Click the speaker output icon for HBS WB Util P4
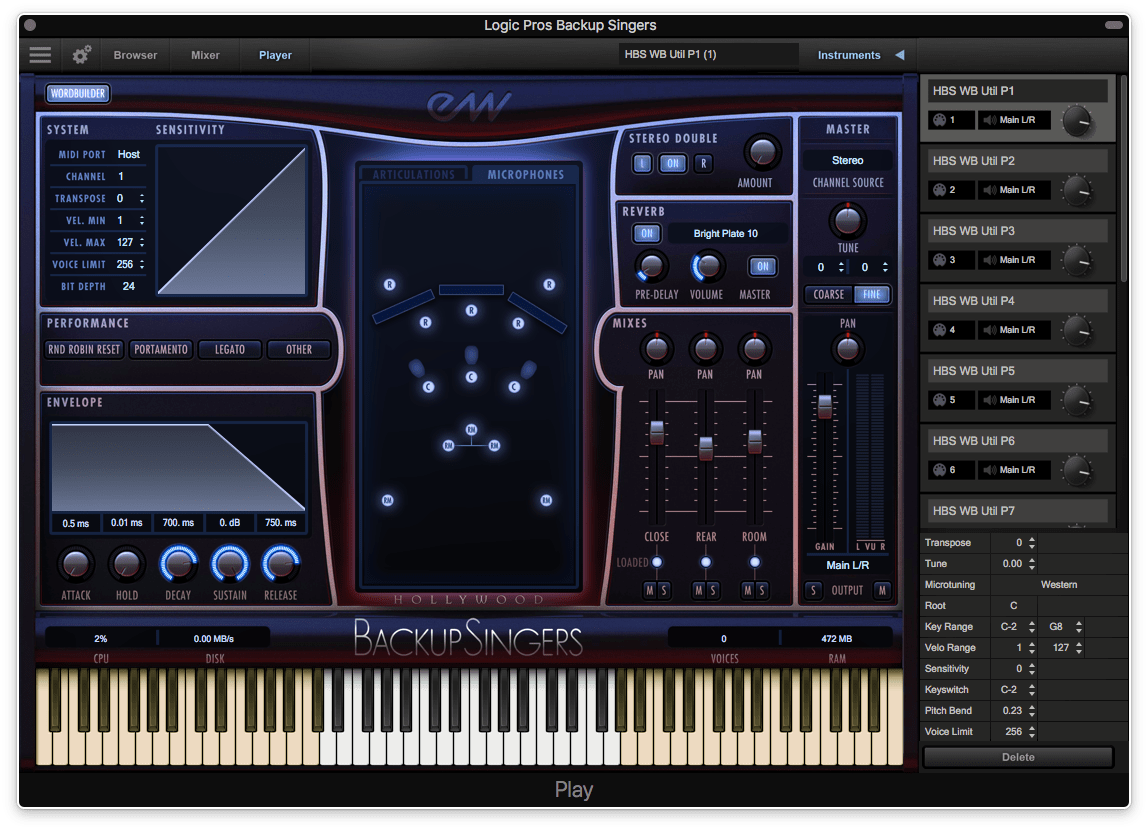The image size is (1148, 830). pos(990,330)
